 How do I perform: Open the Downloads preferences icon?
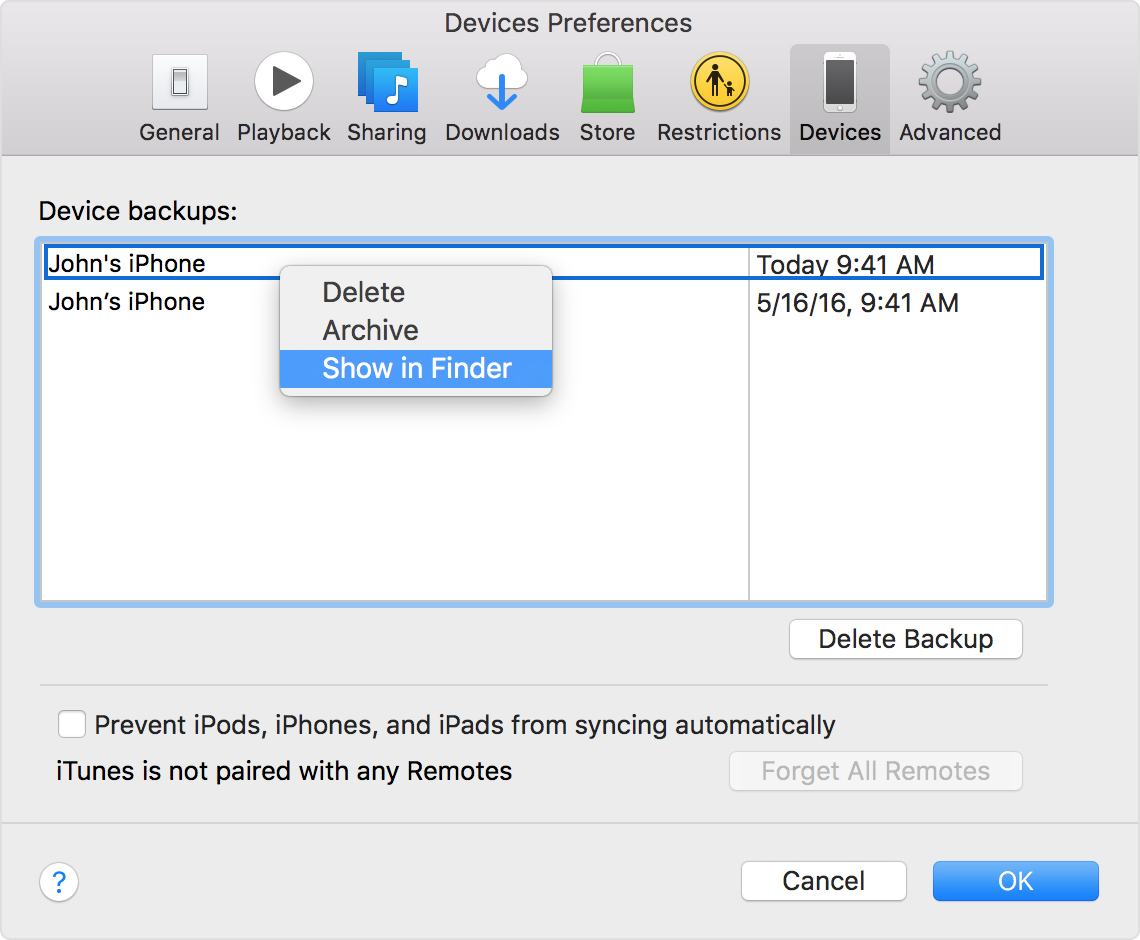(x=502, y=83)
